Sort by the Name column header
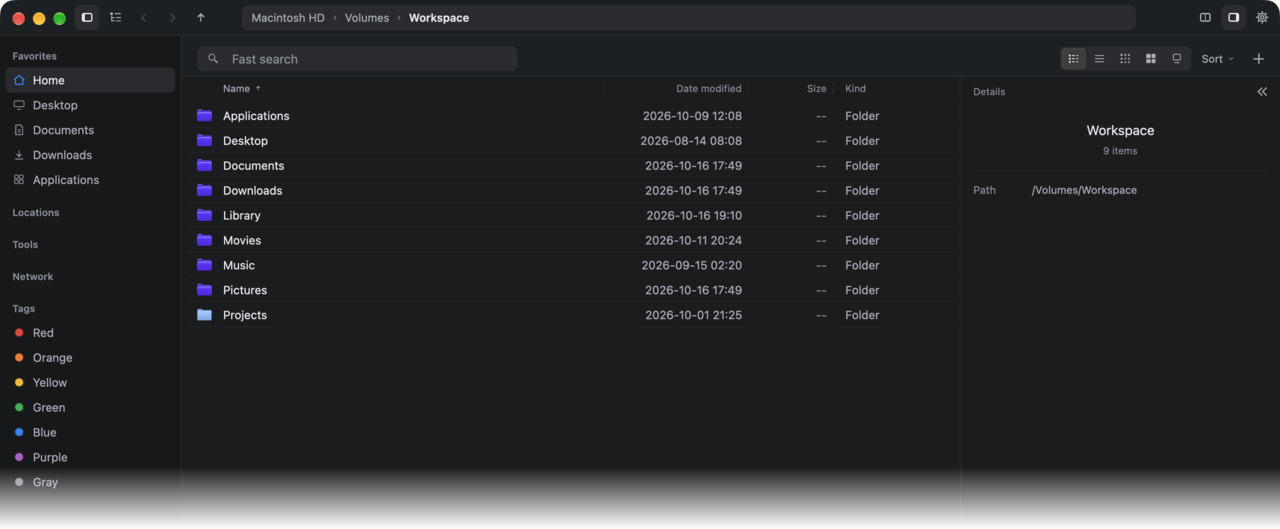1280x529 pixels. point(237,89)
